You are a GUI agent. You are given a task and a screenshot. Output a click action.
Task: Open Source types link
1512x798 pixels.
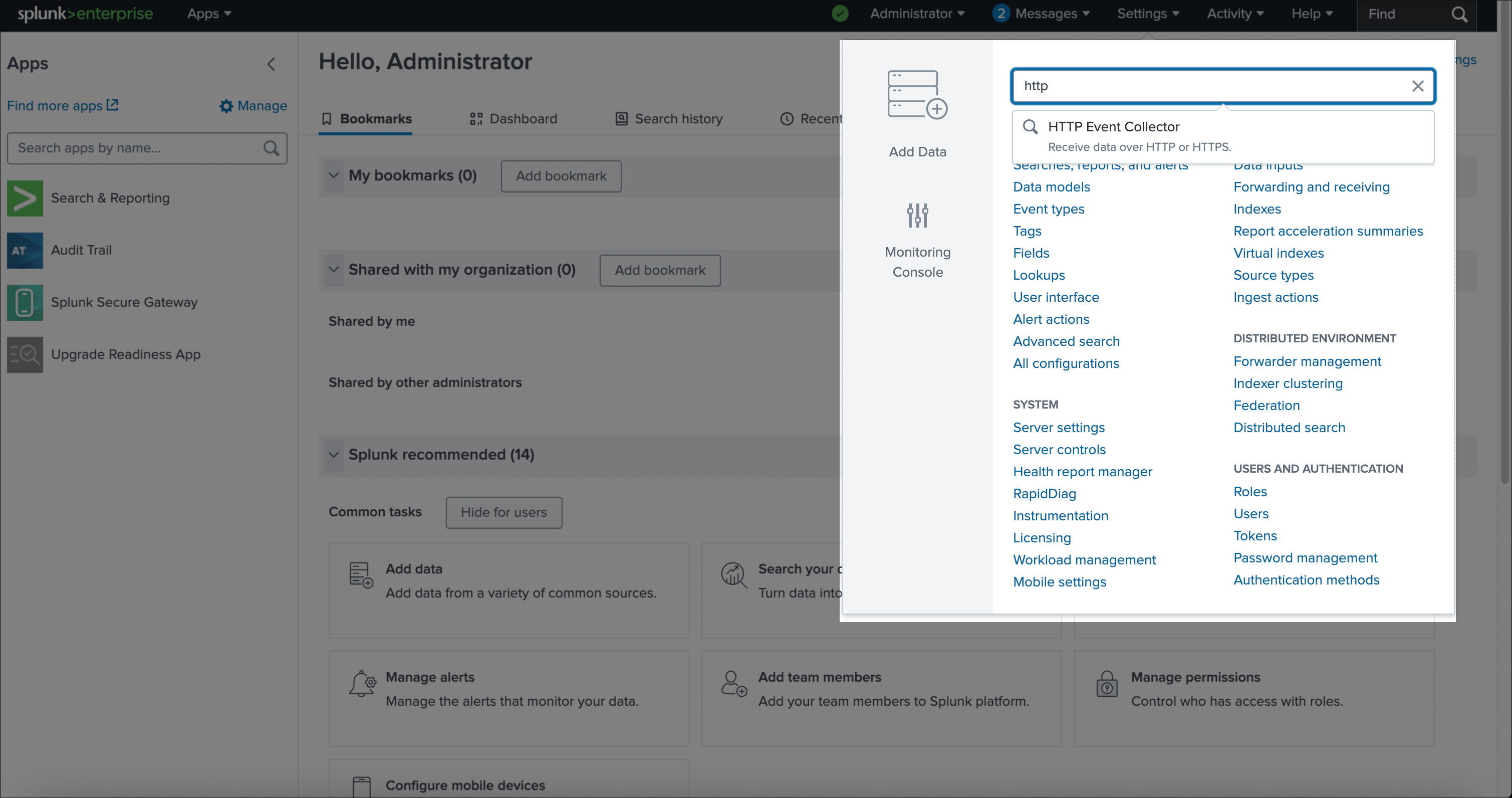click(x=1273, y=275)
